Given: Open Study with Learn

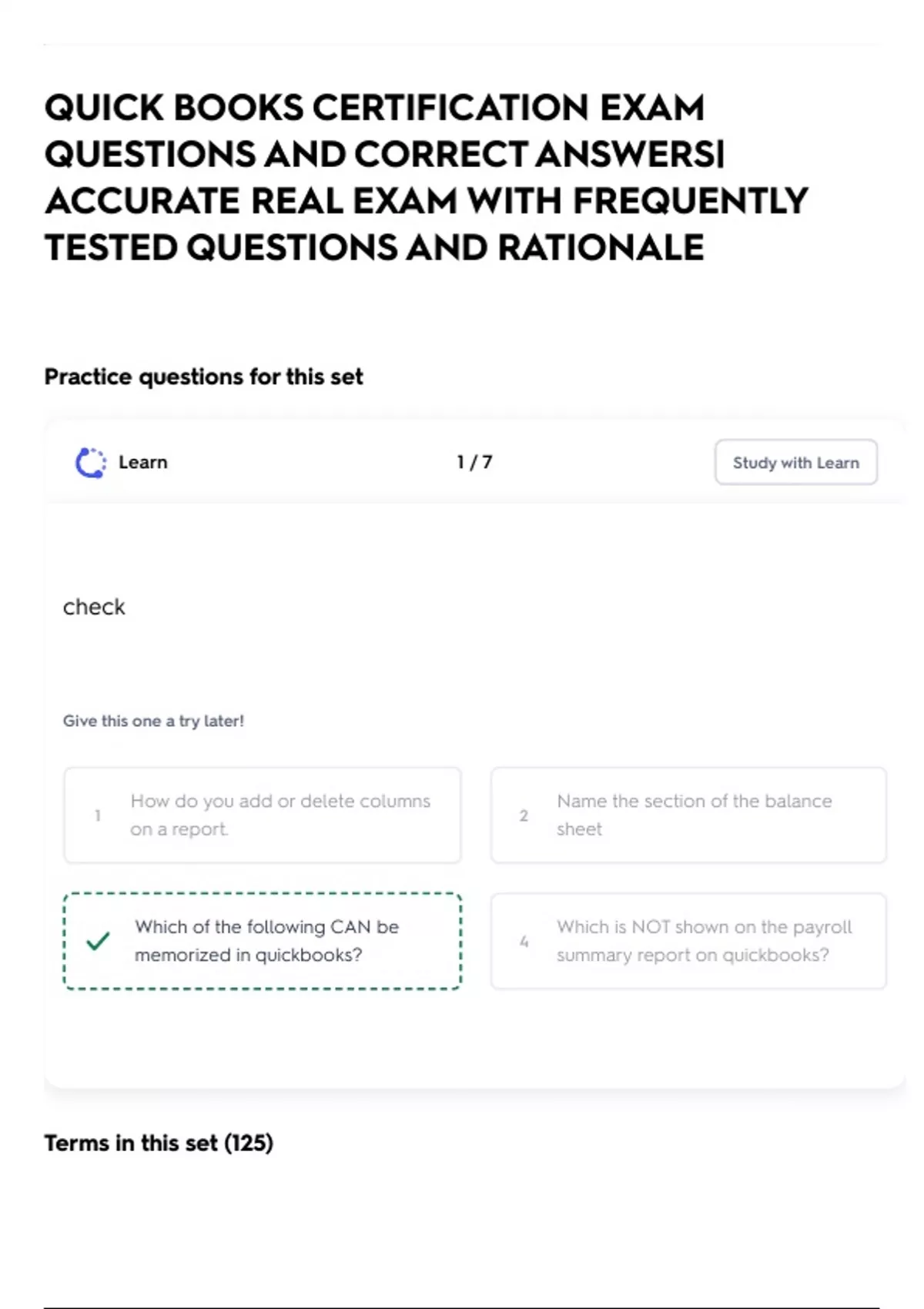Looking at the screenshot, I should (796, 463).
